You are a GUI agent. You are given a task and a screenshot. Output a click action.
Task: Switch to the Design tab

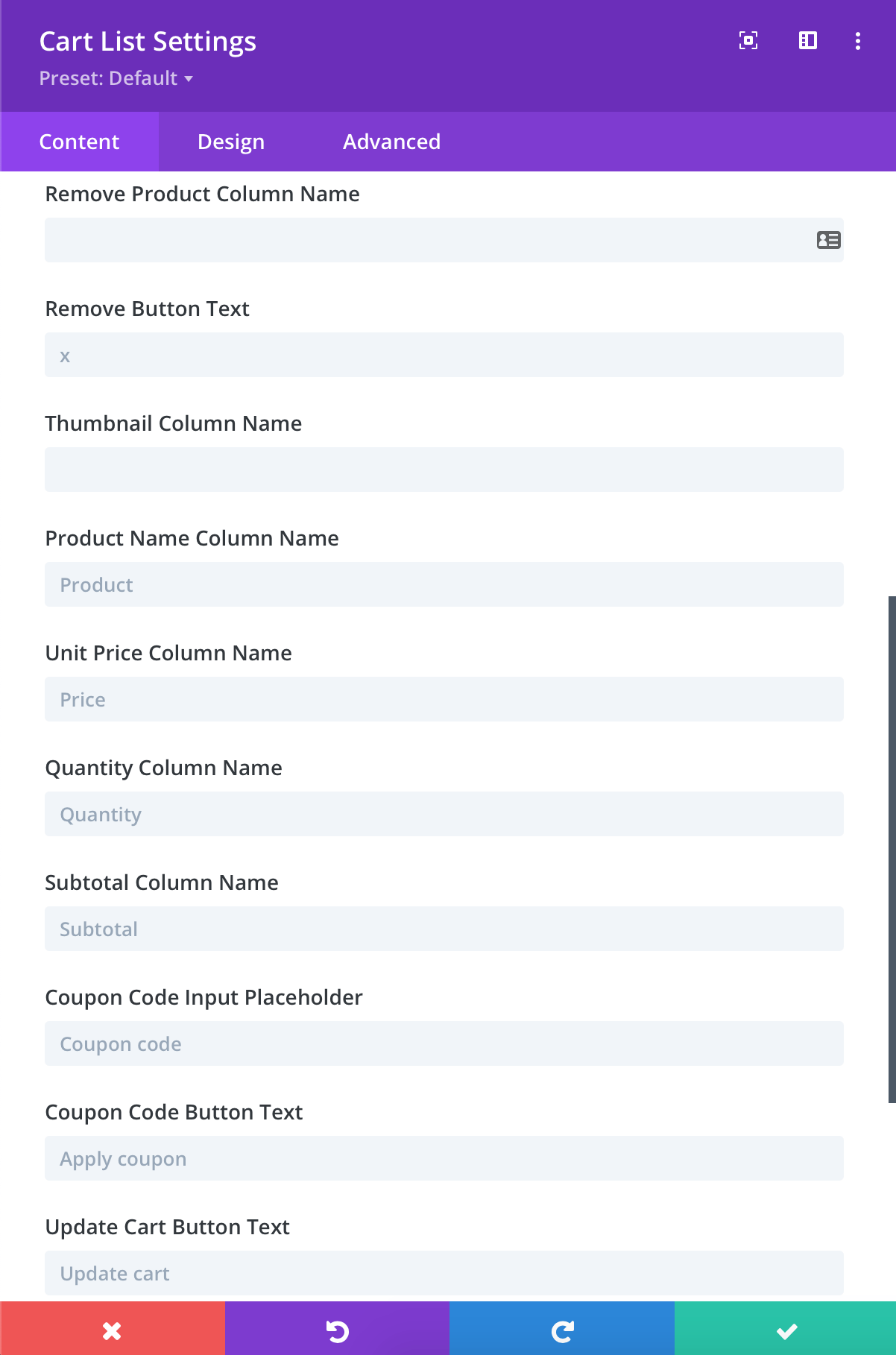(x=231, y=142)
